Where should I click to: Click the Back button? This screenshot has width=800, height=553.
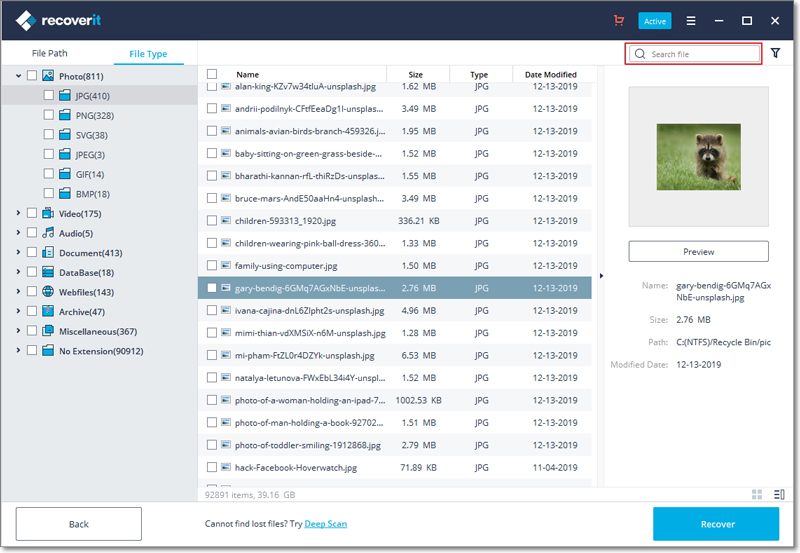point(79,524)
